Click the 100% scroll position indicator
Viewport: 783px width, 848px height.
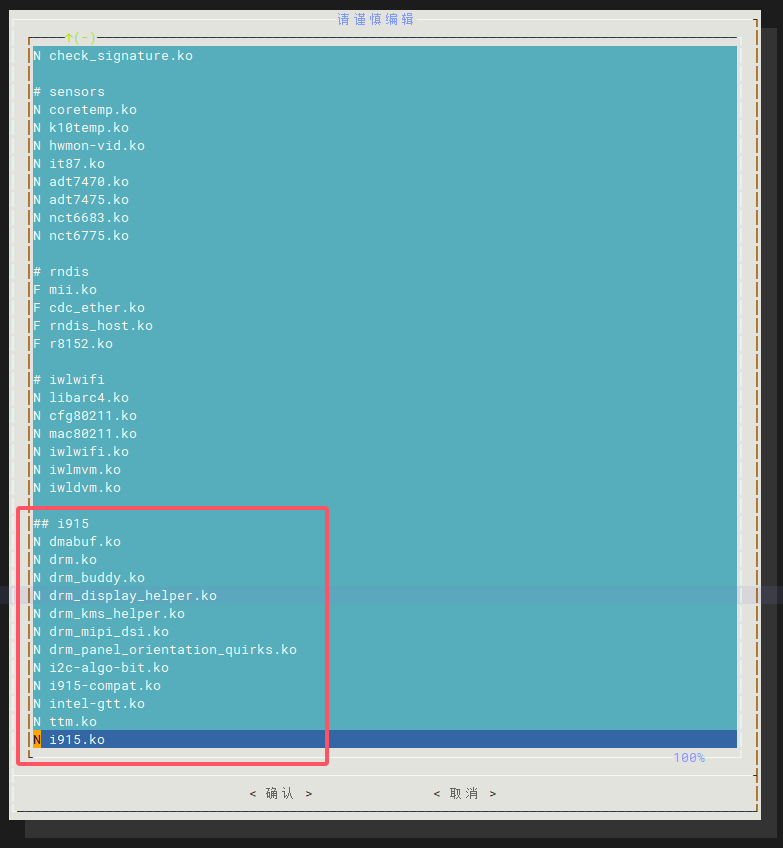click(688, 758)
